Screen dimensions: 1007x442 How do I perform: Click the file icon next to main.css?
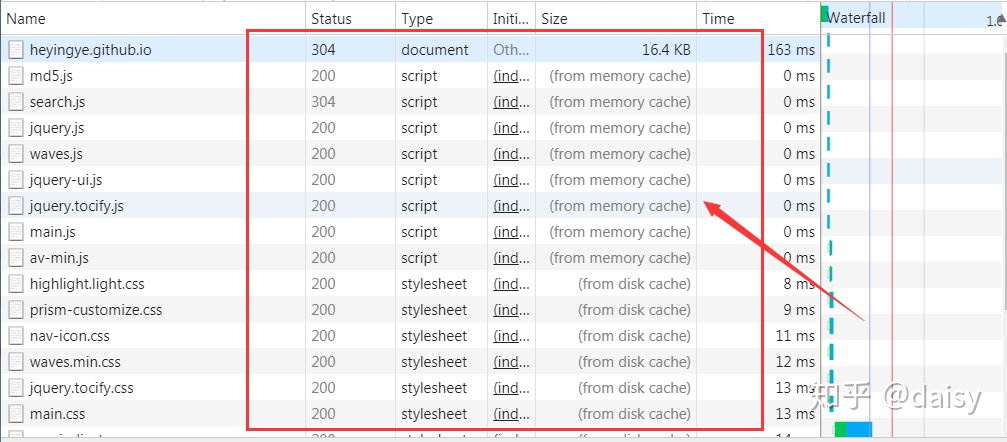coord(16,414)
